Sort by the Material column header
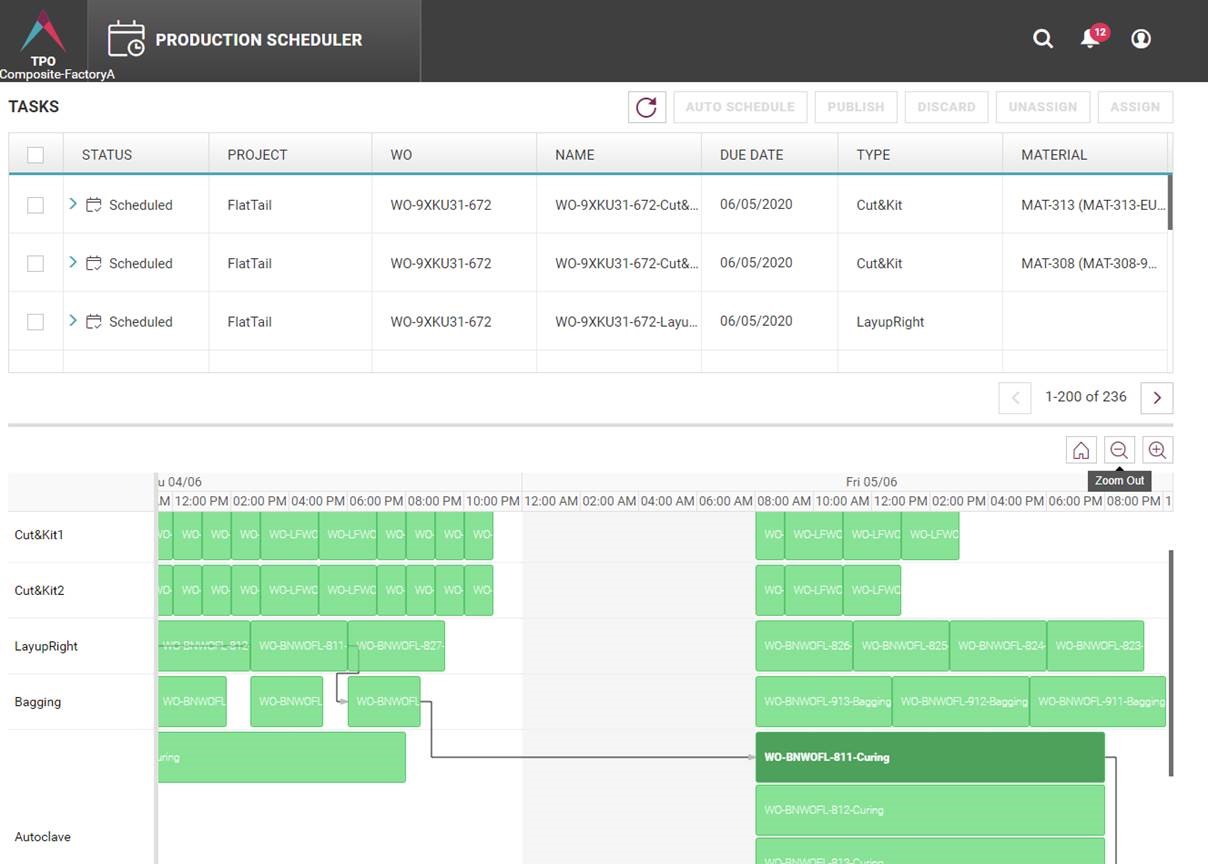Viewport: 1208px width, 864px height. pos(1054,155)
